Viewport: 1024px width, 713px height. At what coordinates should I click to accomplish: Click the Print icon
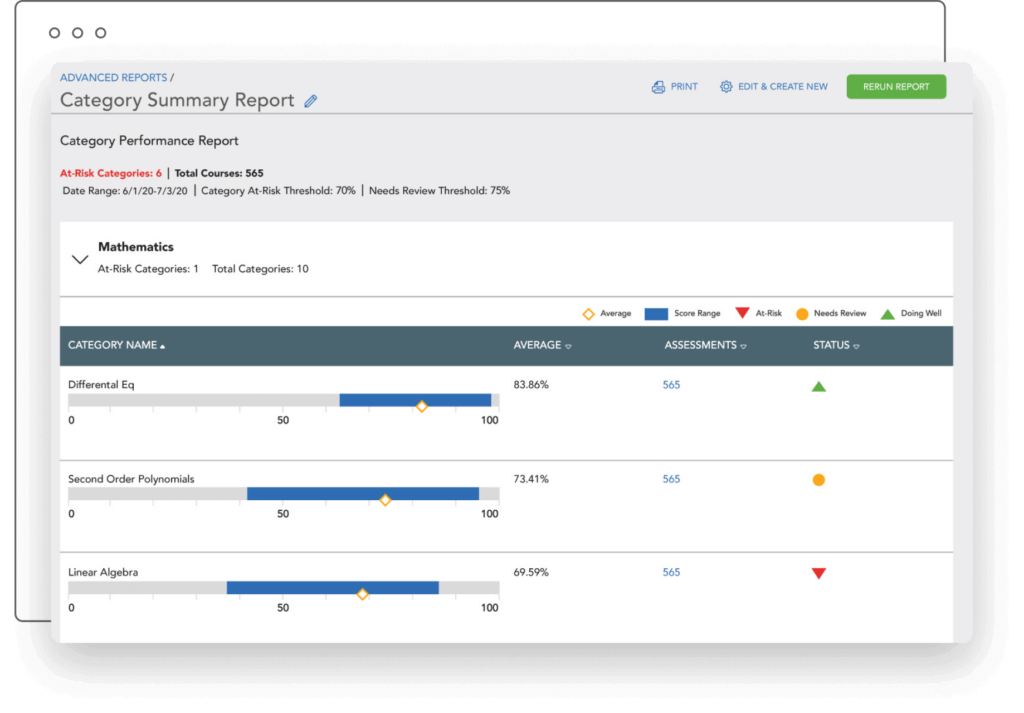point(658,87)
